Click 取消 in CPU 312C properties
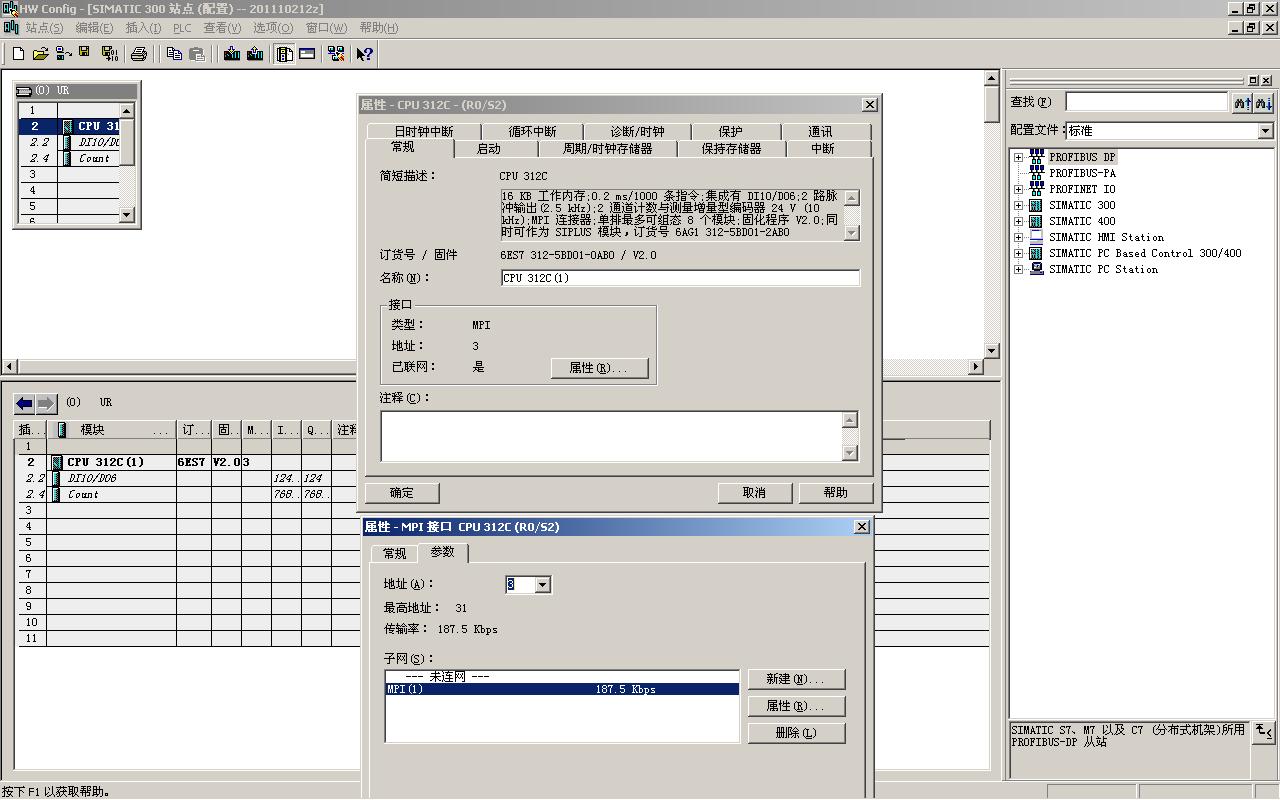1280x800 pixels. (754, 492)
